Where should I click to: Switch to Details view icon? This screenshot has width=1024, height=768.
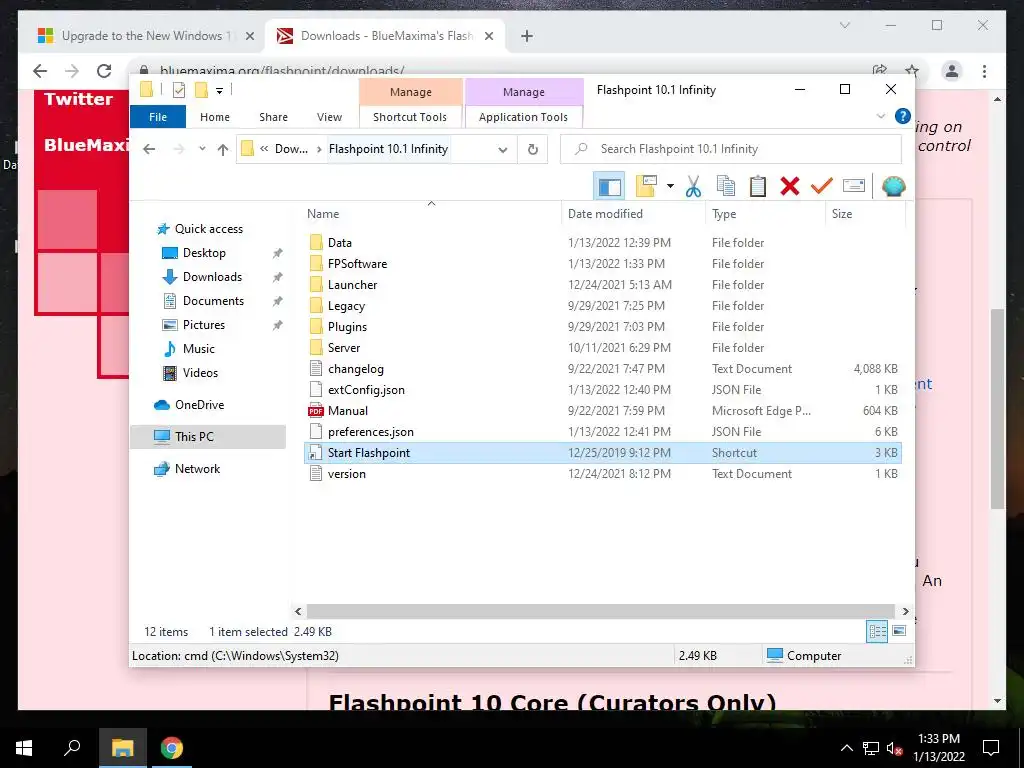(877, 631)
